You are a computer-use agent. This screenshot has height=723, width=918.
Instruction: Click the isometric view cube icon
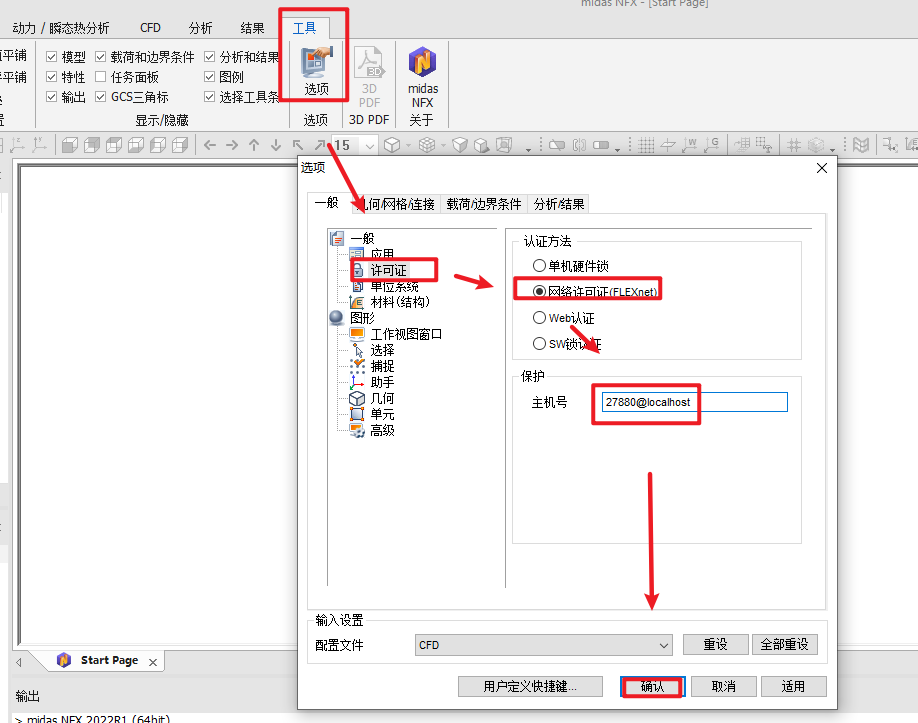coord(392,145)
